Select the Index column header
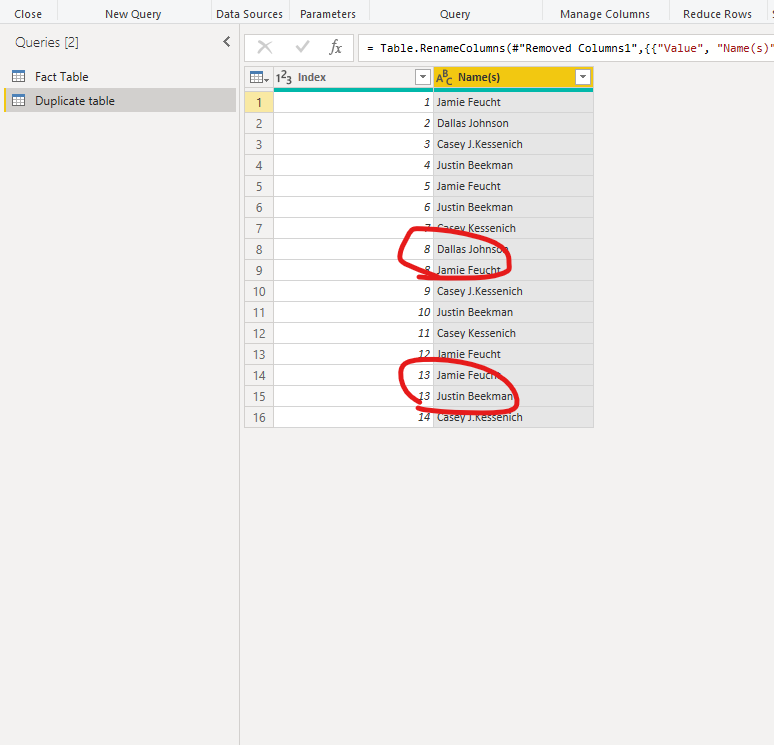Image resolution: width=774 pixels, height=745 pixels. [x=353, y=78]
